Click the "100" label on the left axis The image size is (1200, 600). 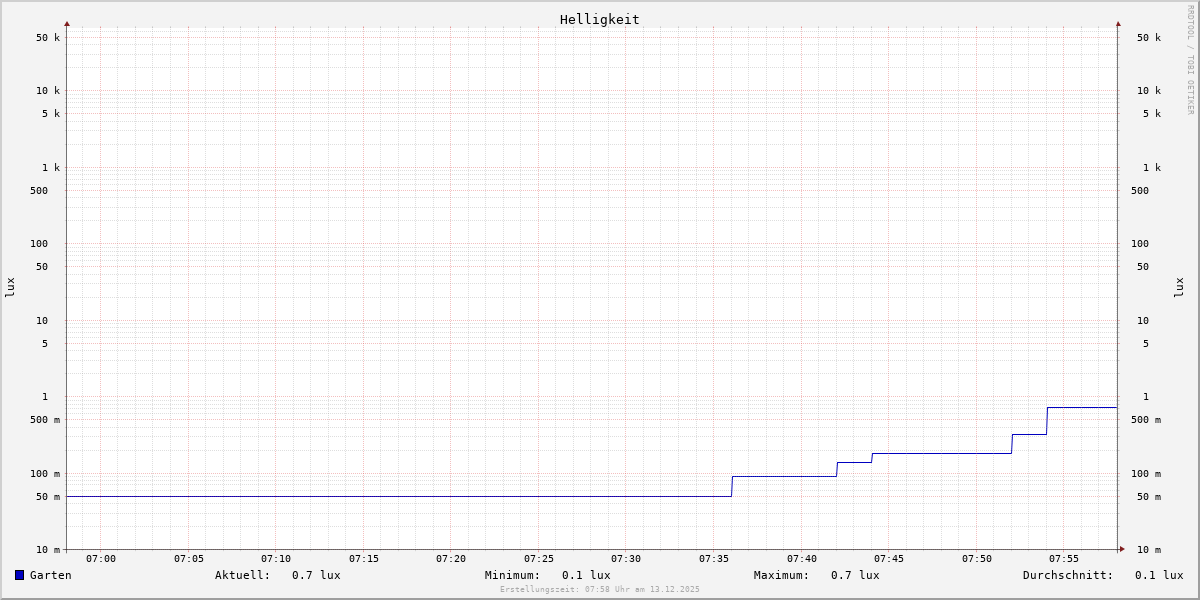coord(39,244)
